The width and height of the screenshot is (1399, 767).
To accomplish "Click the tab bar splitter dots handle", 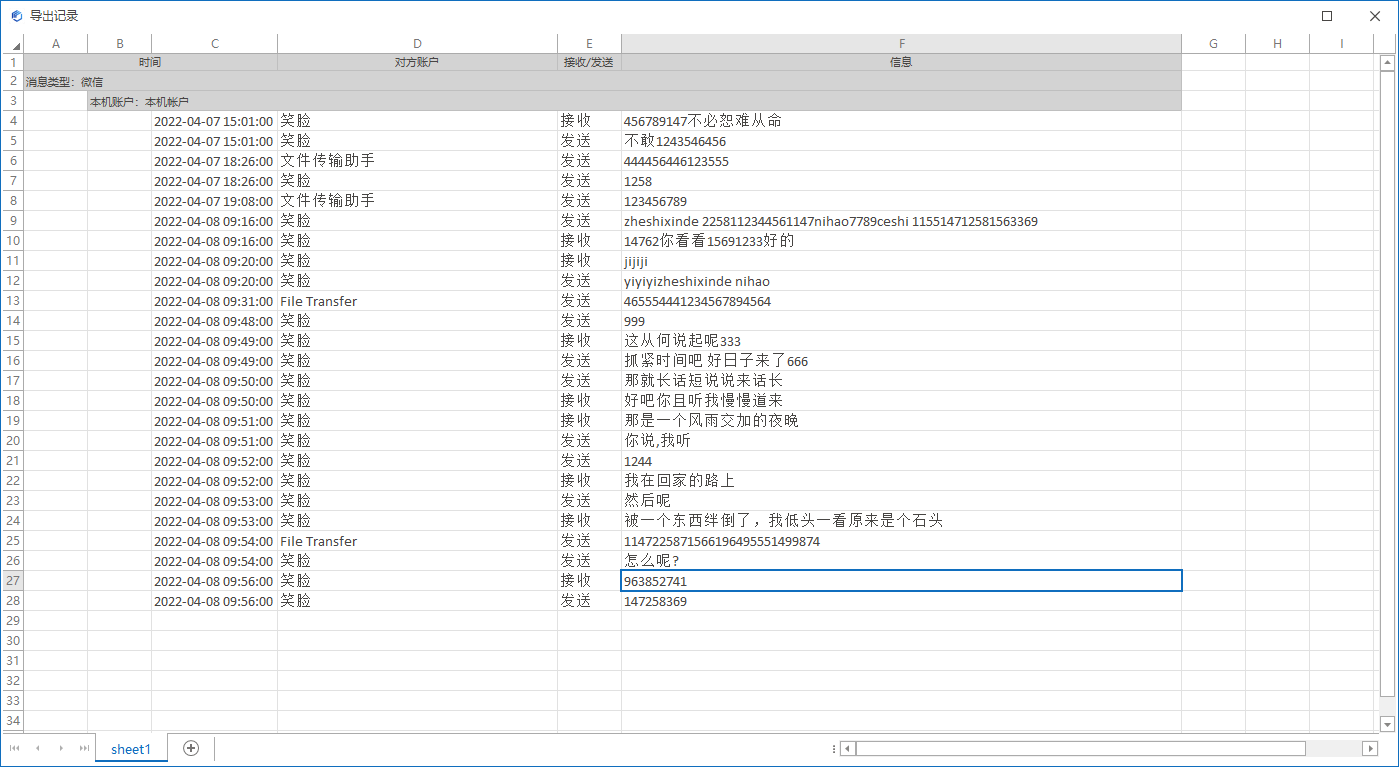I will [x=834, y=748].
